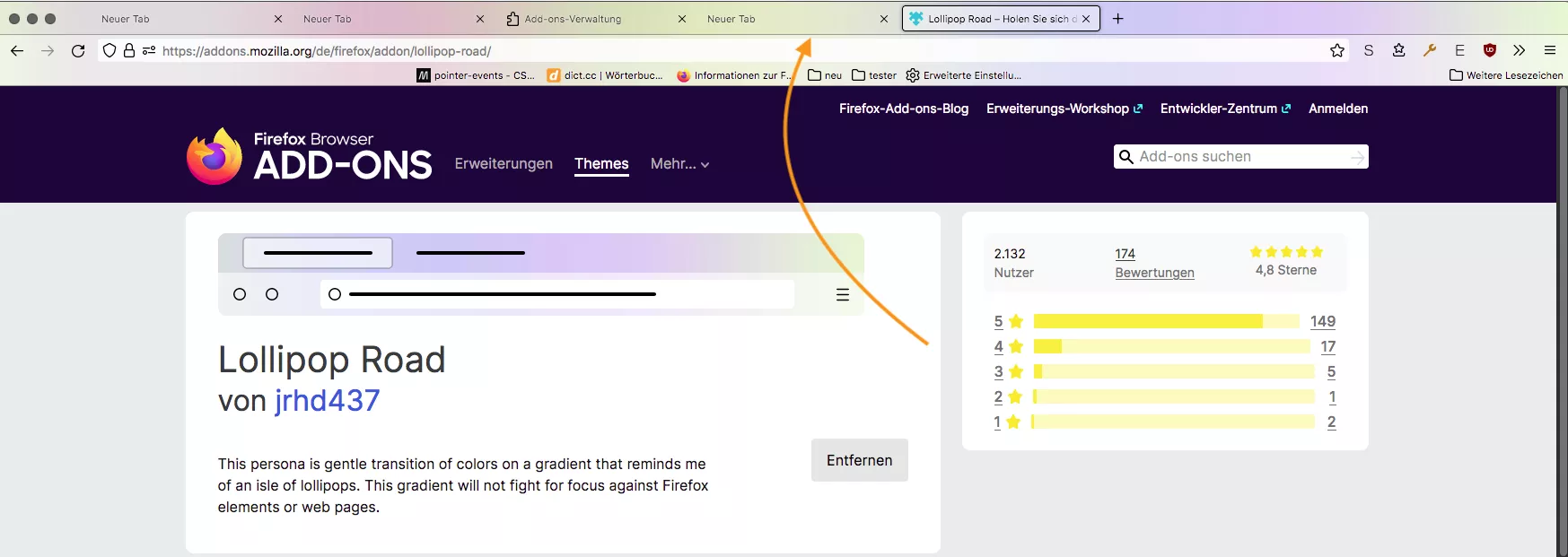The image size is (1568, 557).
Task: Open the uBlock Origin shield extension
Action: [1490, 50]
